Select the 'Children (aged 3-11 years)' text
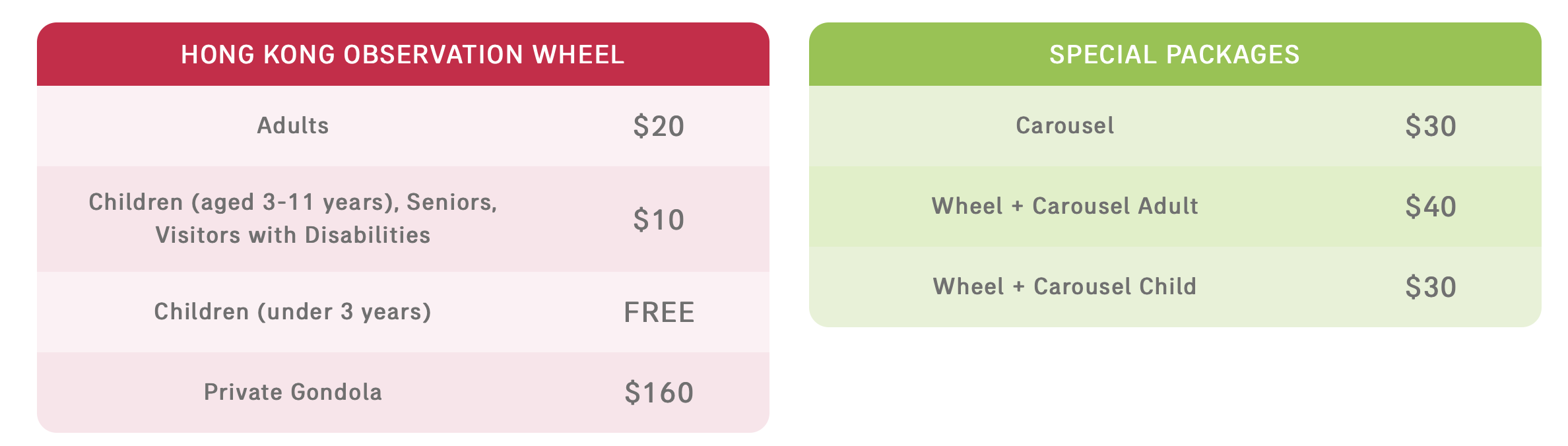 (x=242, y=202)
